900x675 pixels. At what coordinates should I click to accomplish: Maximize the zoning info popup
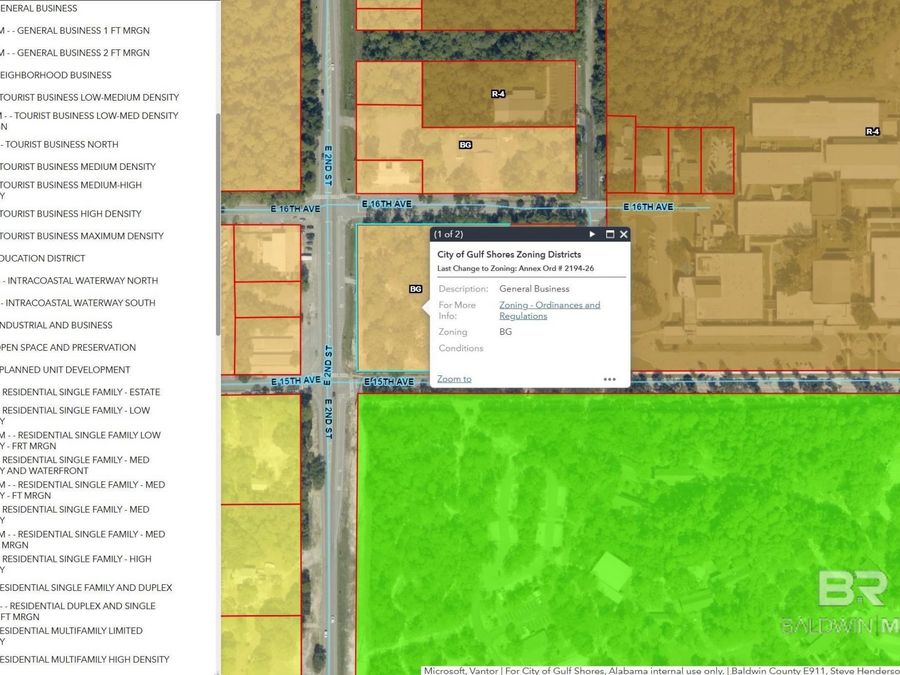pyautogui.click(x=609, y=234)
